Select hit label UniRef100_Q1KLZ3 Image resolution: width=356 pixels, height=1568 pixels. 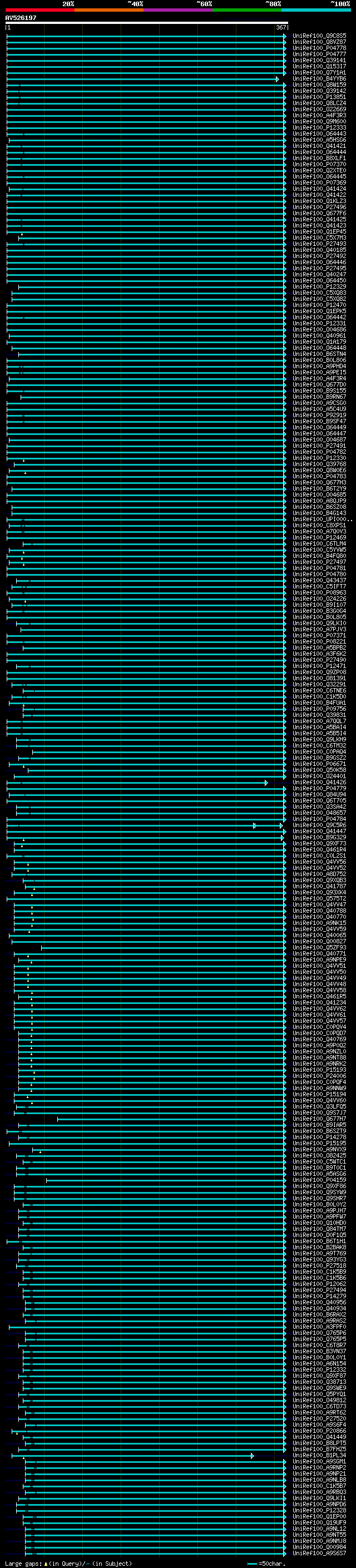pyautogui.click(x=319, y=201)
